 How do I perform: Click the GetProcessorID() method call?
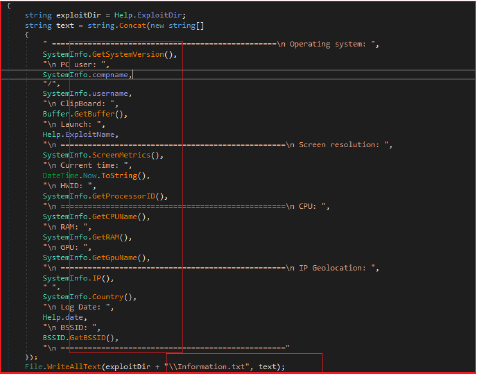point(128,196)
